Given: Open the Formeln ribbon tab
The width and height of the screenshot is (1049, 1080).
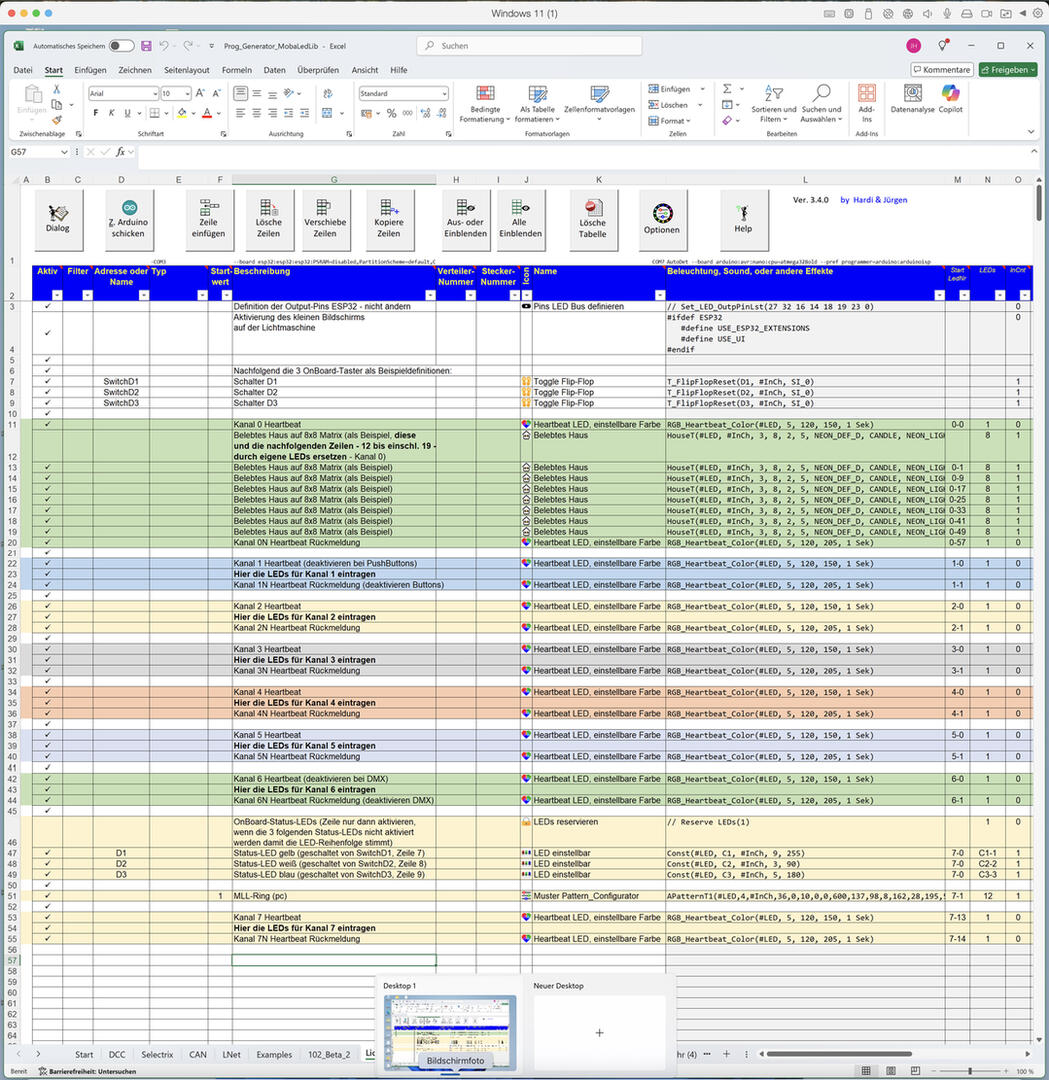Looking at the screenshot, I should pos(237,70).
